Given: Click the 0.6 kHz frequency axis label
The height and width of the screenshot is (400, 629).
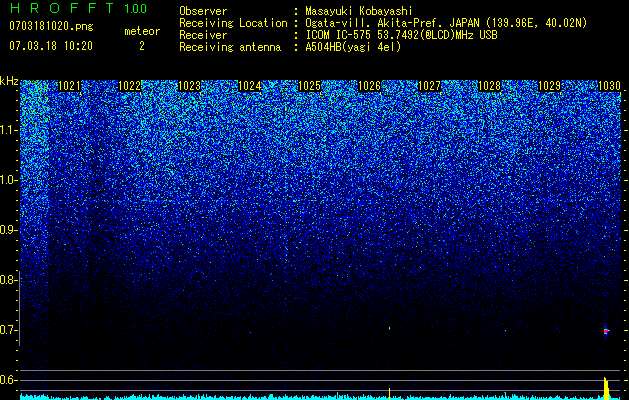Looking at the screenshot, I should (x=8, y=380).
